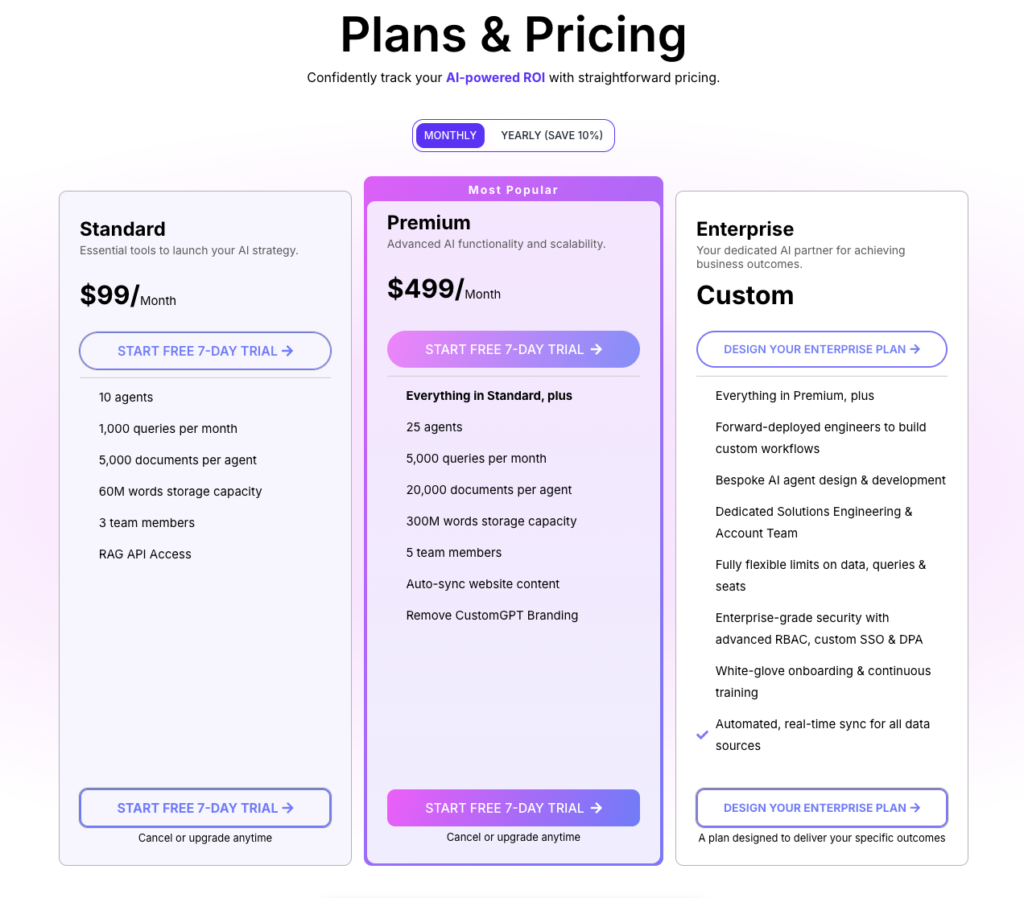Click the arrow icon in Standard's top trial button
Screen dimensions: 1024x898
(x=290, y=351)
